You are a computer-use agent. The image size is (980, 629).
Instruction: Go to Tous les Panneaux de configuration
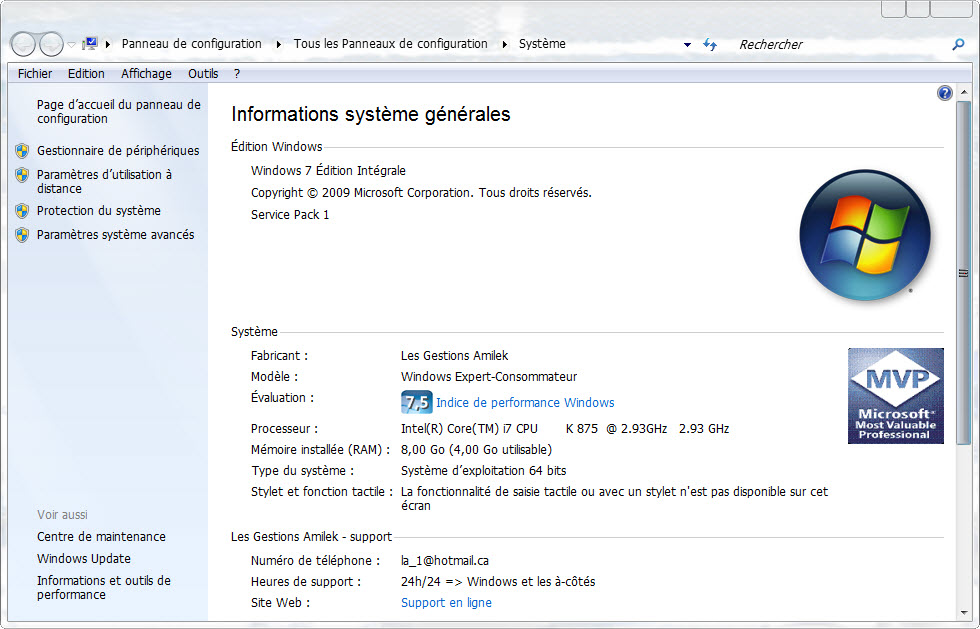coord(391,44)
